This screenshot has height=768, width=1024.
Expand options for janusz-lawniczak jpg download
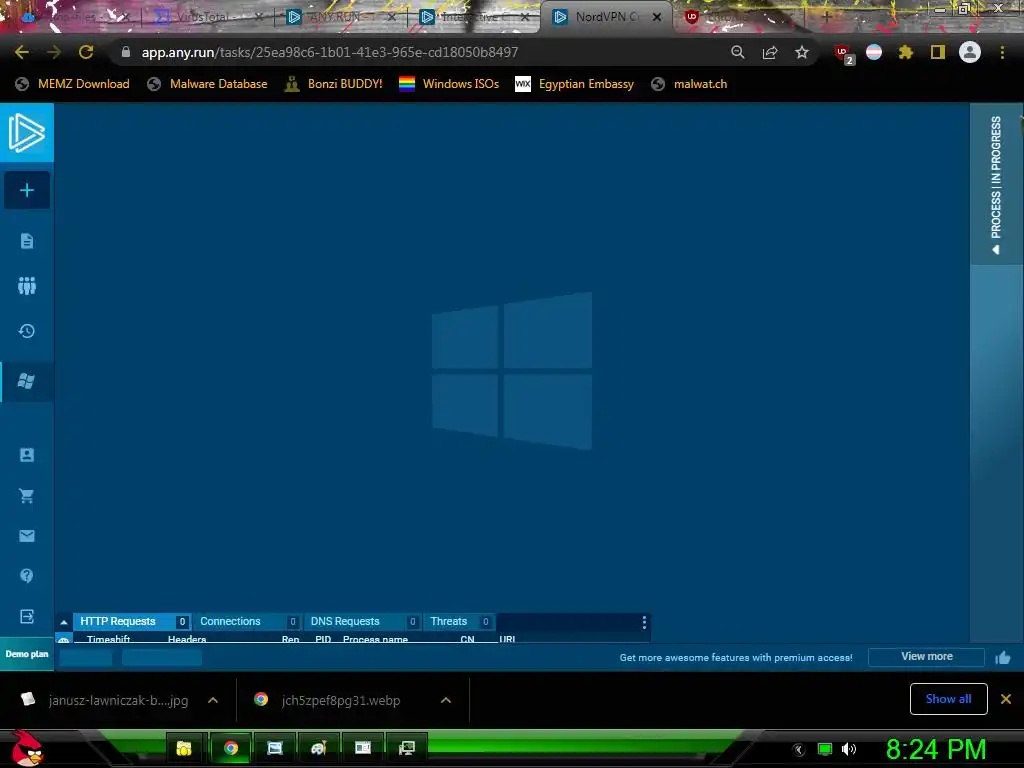pyautogui.click(x=213, y=700)
